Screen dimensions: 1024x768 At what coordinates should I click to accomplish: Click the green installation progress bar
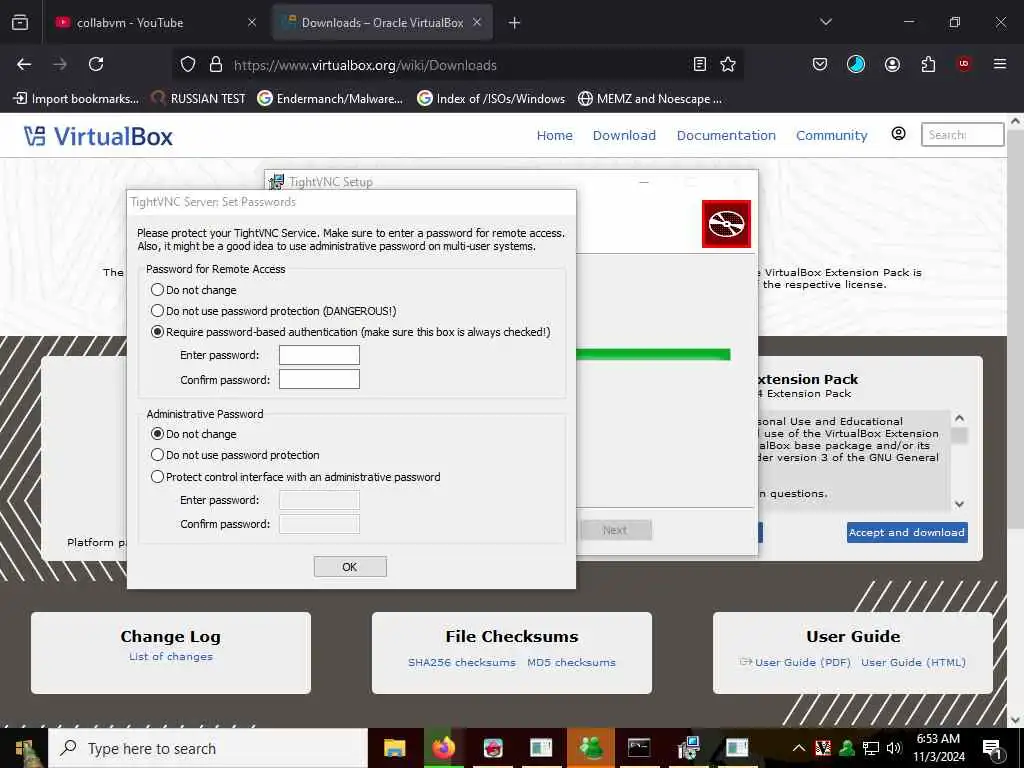(653, 355)
